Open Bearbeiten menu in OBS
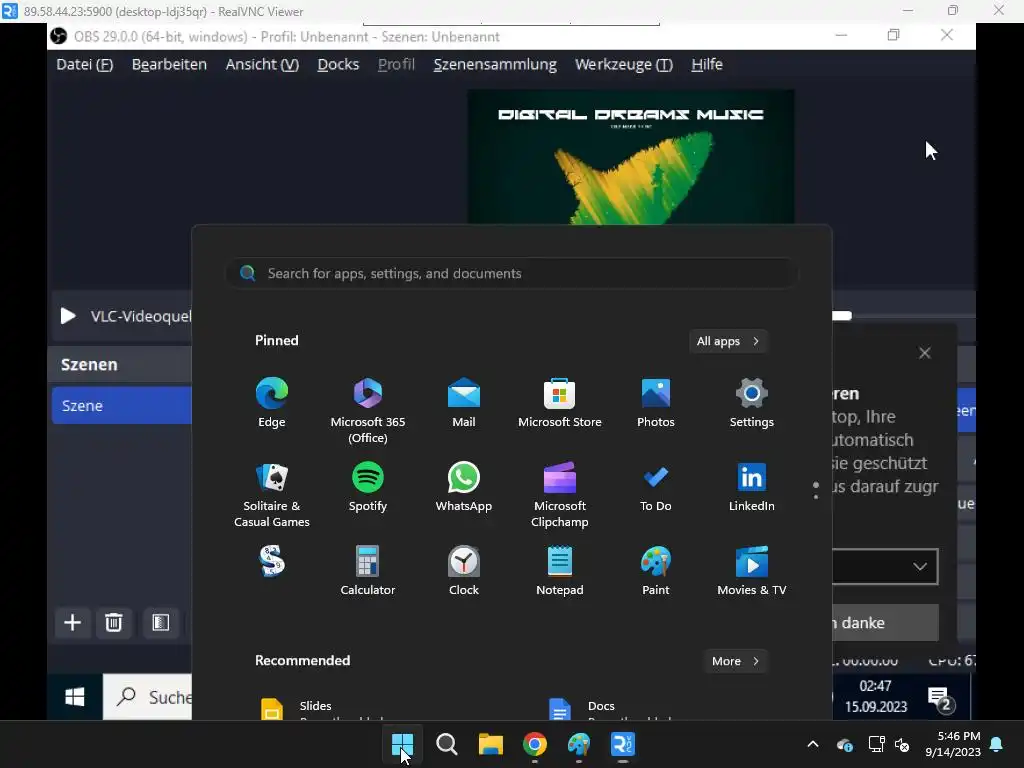Screen dimensions: 1024x768 coord(169,65)
